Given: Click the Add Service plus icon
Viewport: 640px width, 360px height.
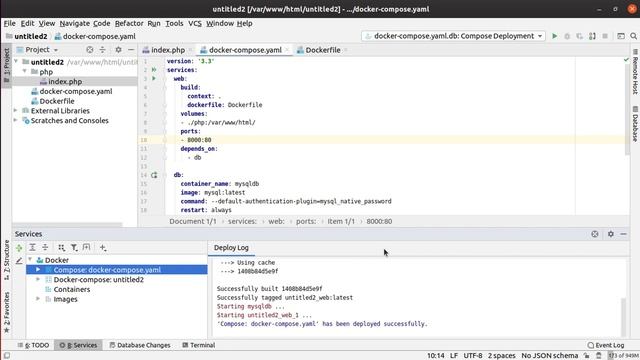Looking at the screenshot, I should click(103, 247).
